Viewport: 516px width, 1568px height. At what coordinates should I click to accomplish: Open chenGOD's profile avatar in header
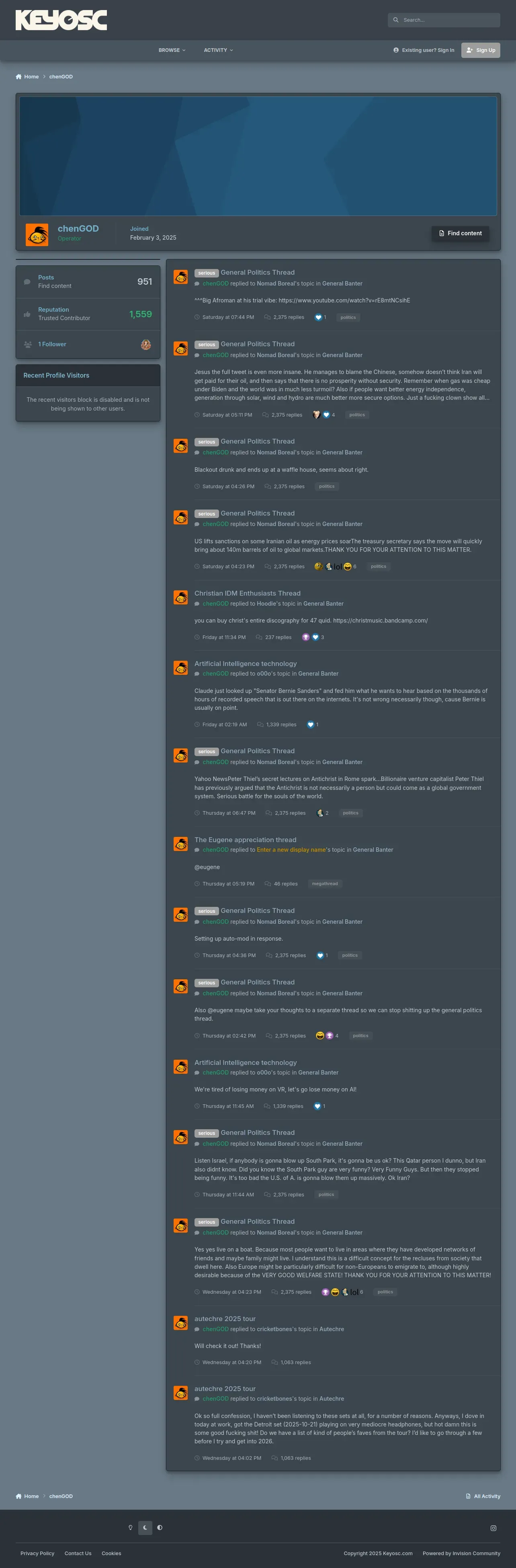coord(37,234)
